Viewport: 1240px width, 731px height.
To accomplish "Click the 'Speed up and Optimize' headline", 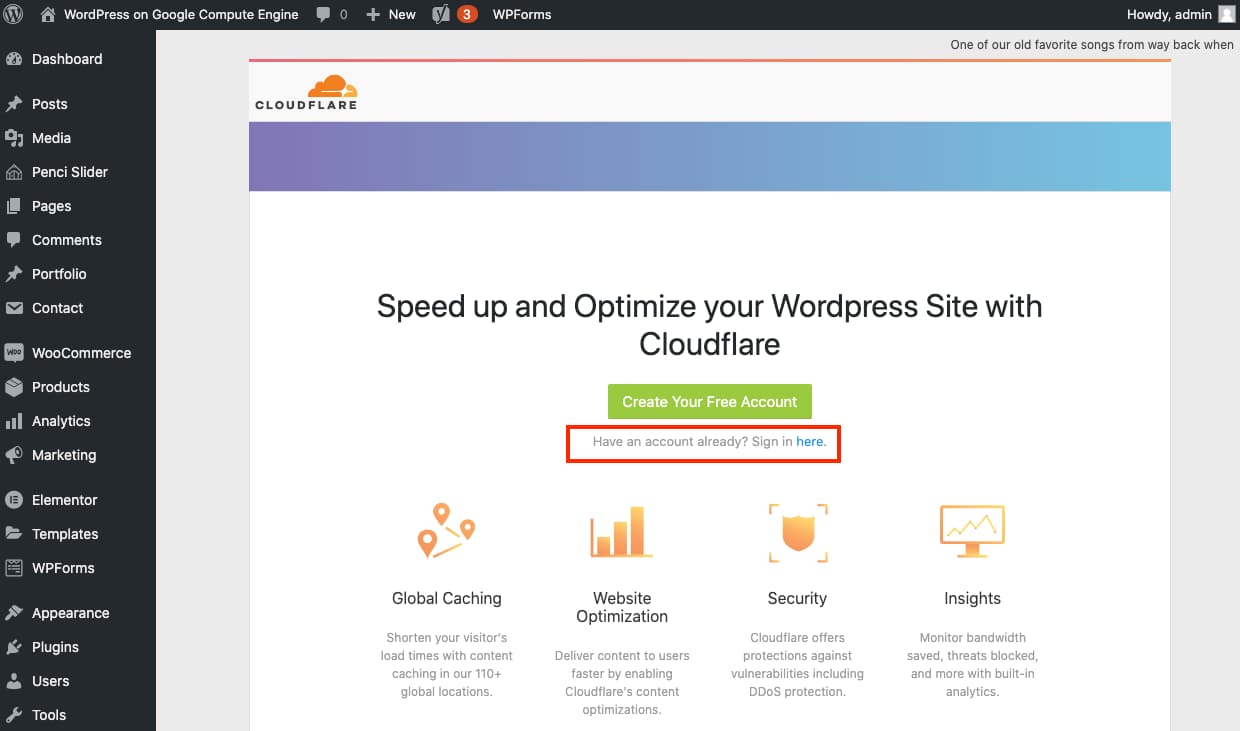I will [710, 325].
